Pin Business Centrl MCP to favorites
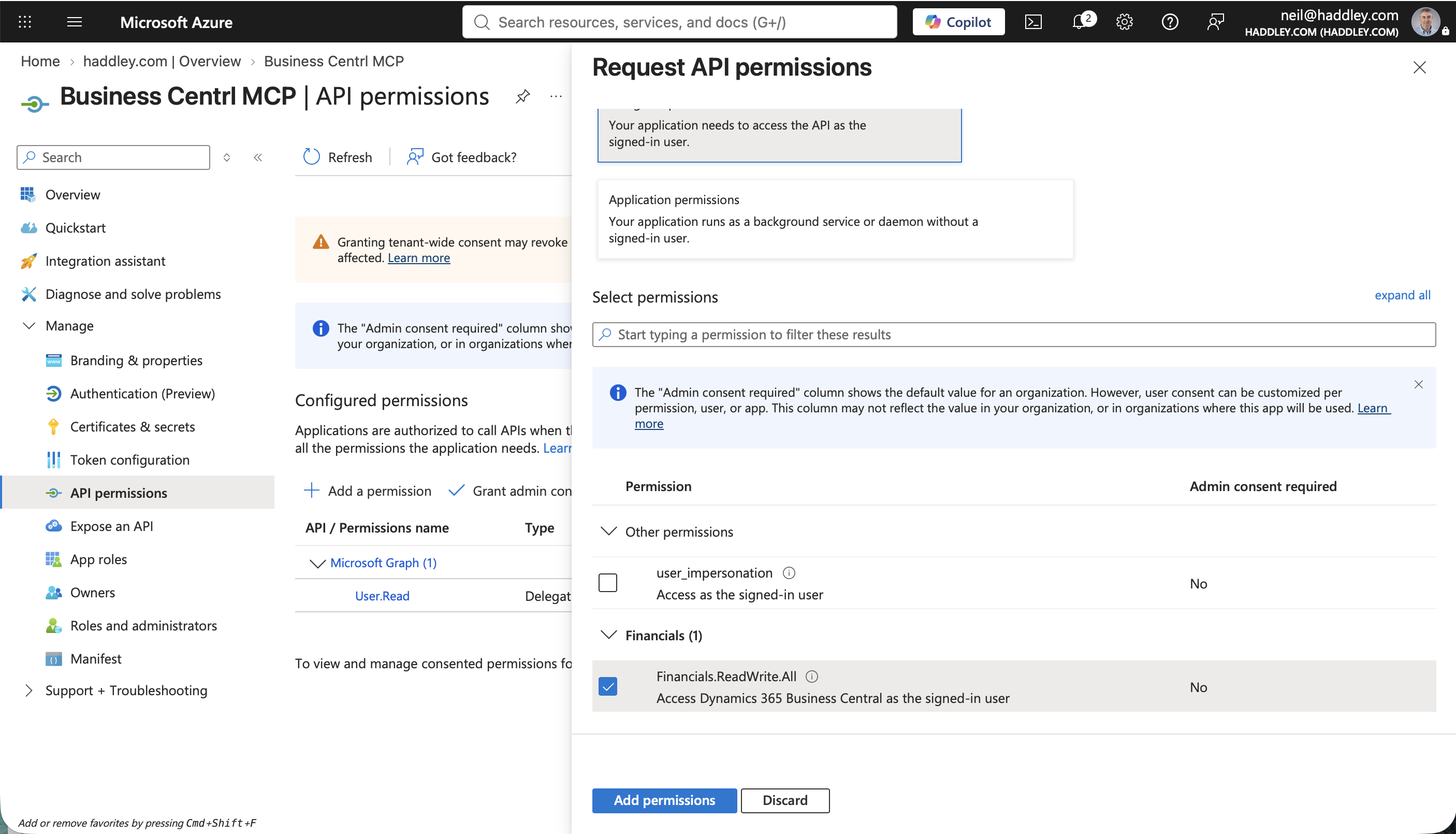This screenshot has width=1456, height=834. (x=522, y=96)
